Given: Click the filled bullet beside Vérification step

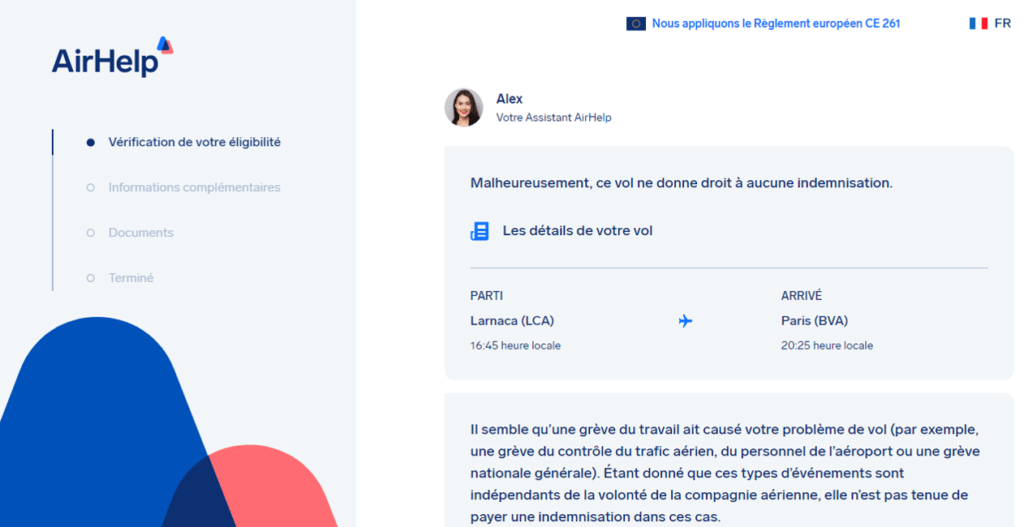Looking at the screenshot, I should click(91, 142).
